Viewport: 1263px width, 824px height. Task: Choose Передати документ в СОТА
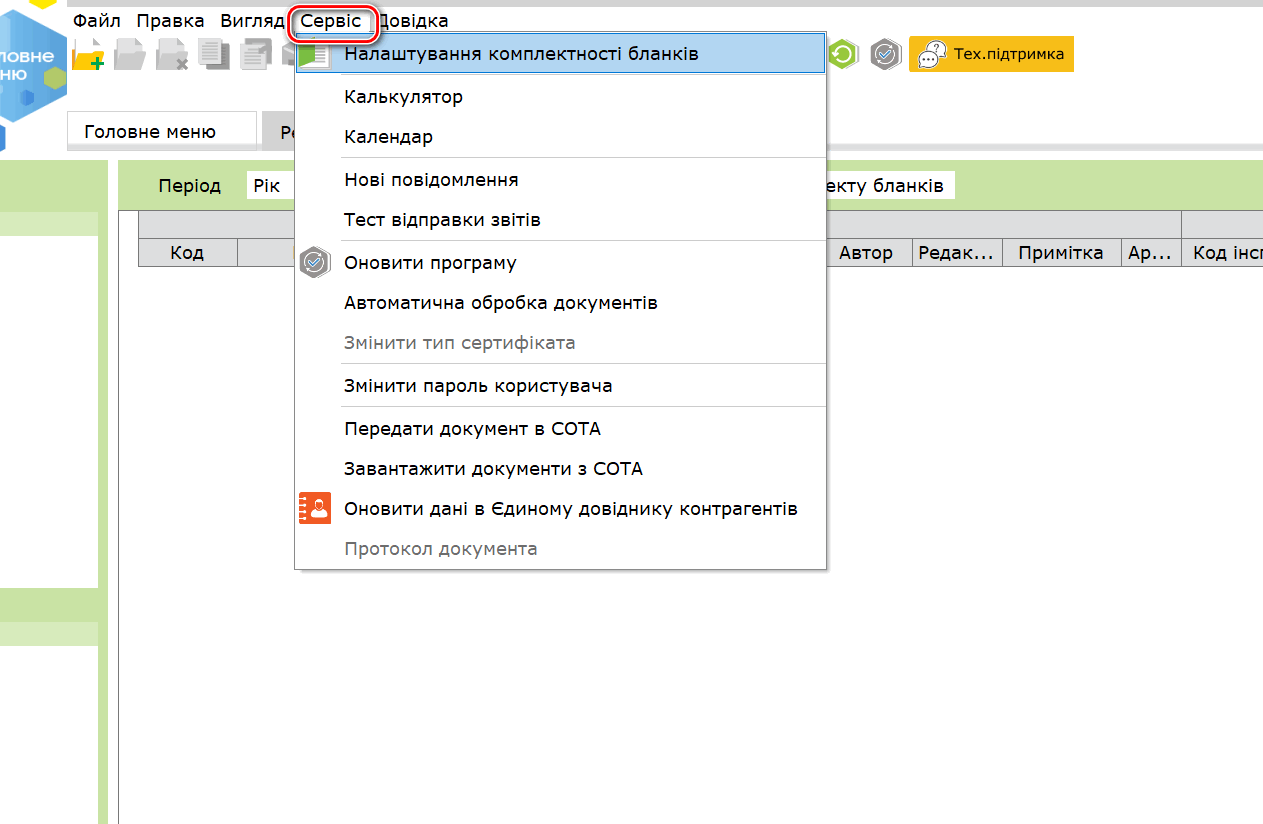472,429
